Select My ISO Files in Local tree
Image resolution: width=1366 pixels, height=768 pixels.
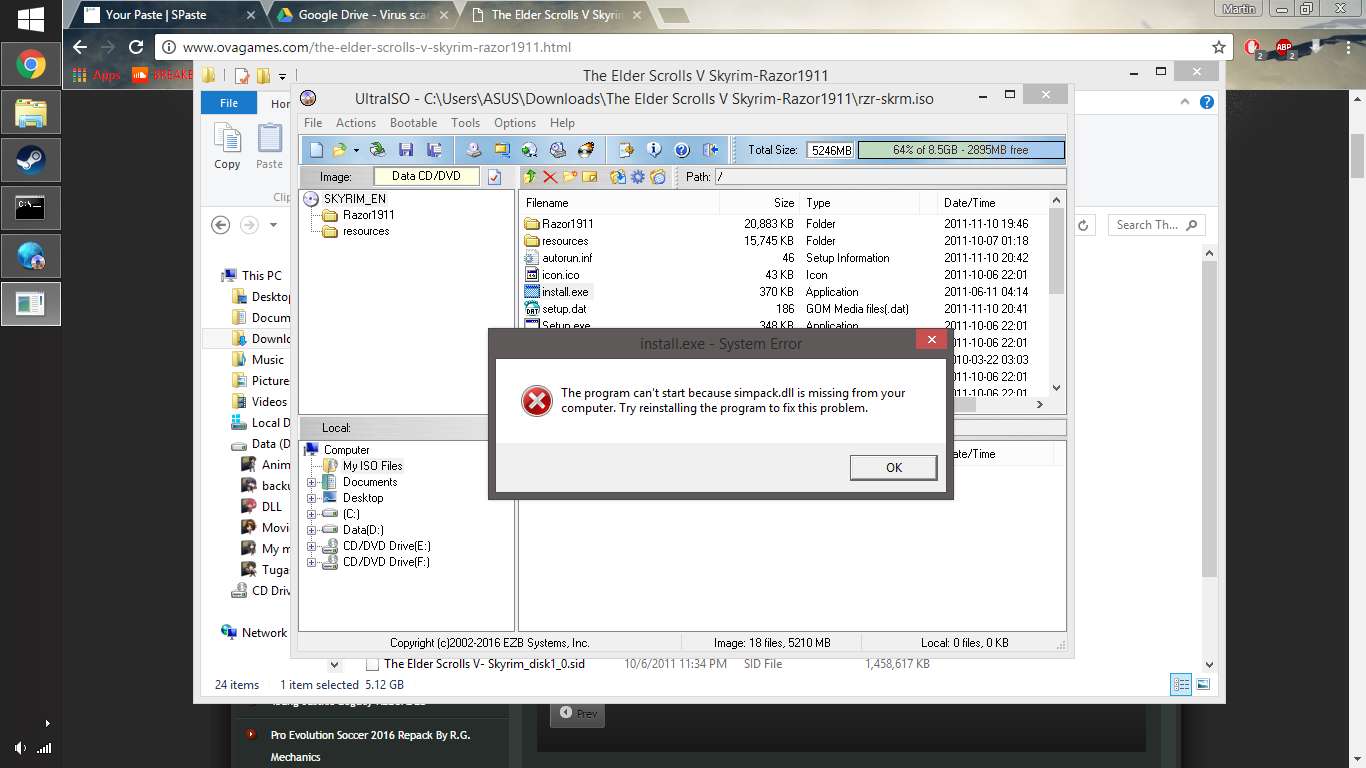[372, 466]
